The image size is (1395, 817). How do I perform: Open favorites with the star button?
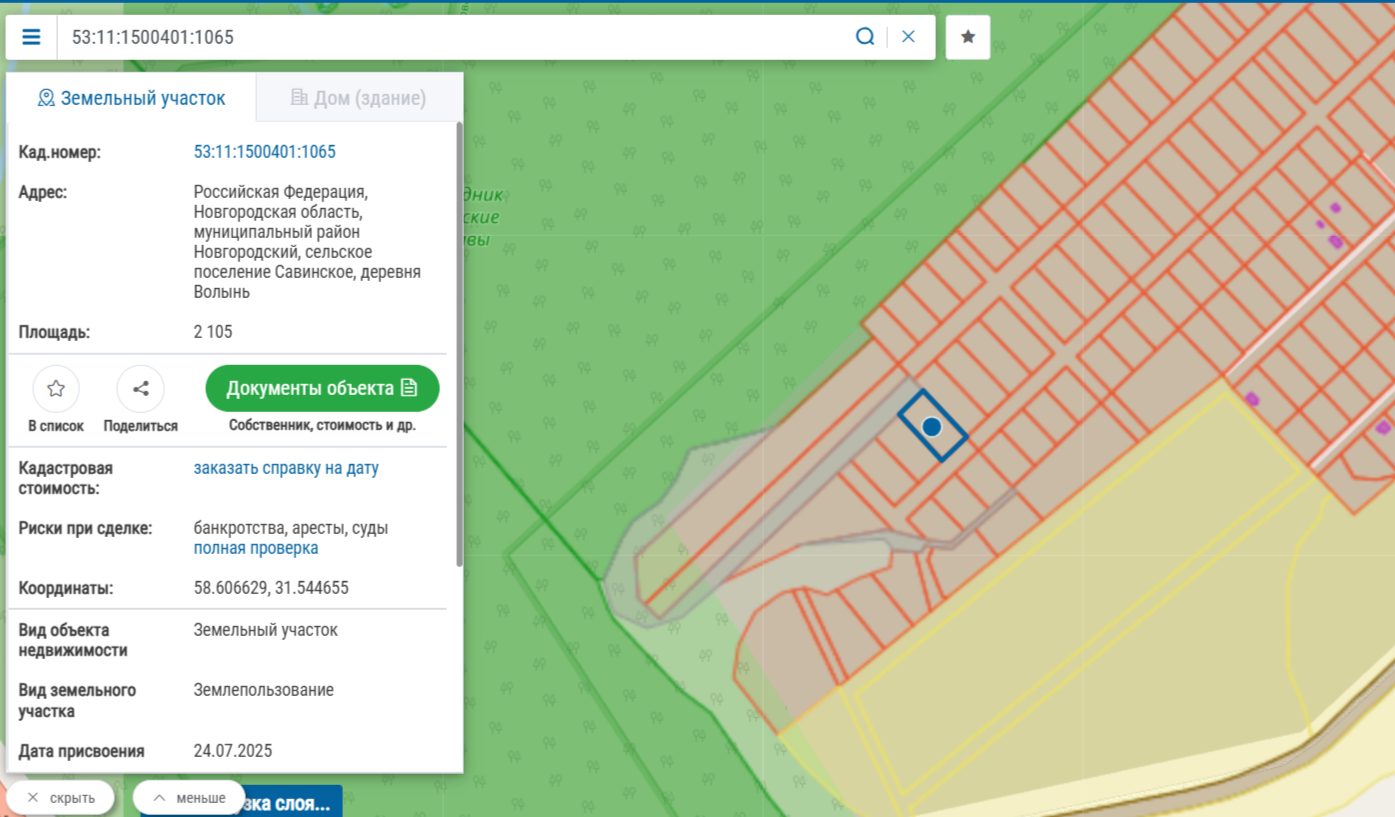coord(968,37)
